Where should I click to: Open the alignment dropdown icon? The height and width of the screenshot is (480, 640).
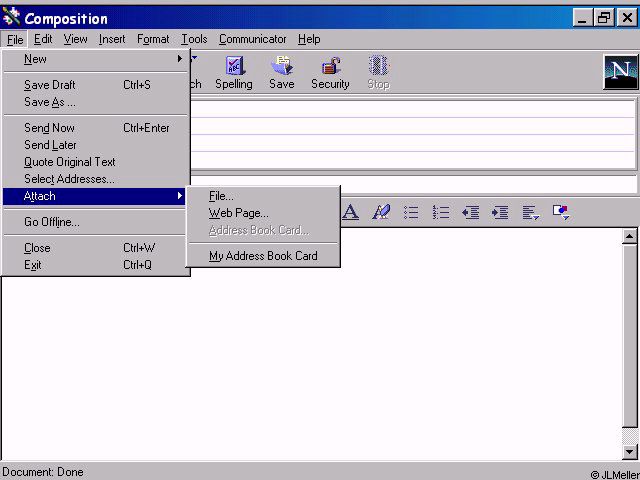531,212
